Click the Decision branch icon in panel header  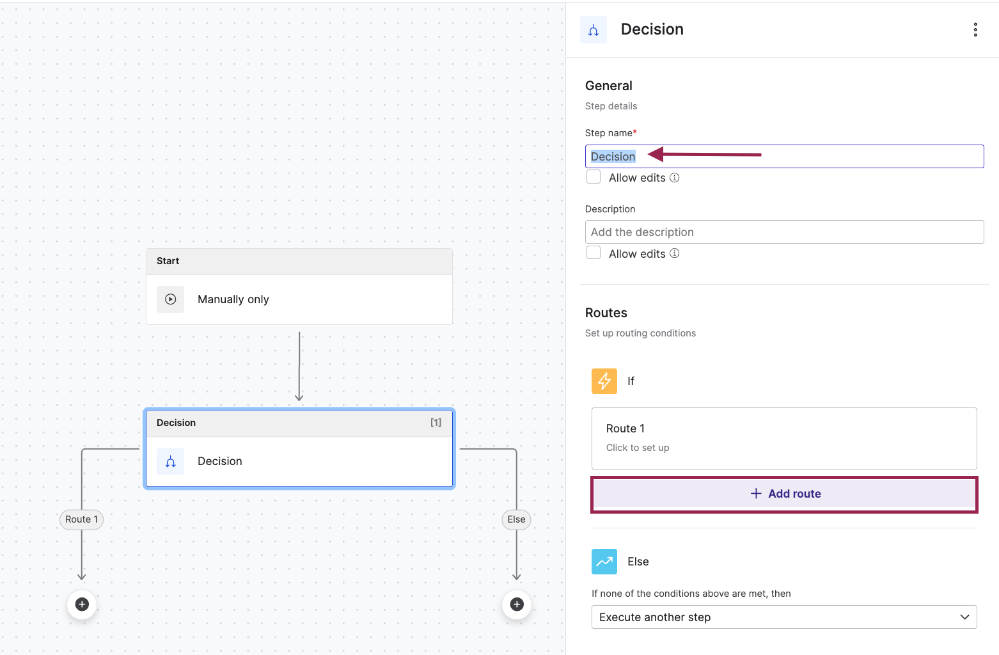pos(593,30)
